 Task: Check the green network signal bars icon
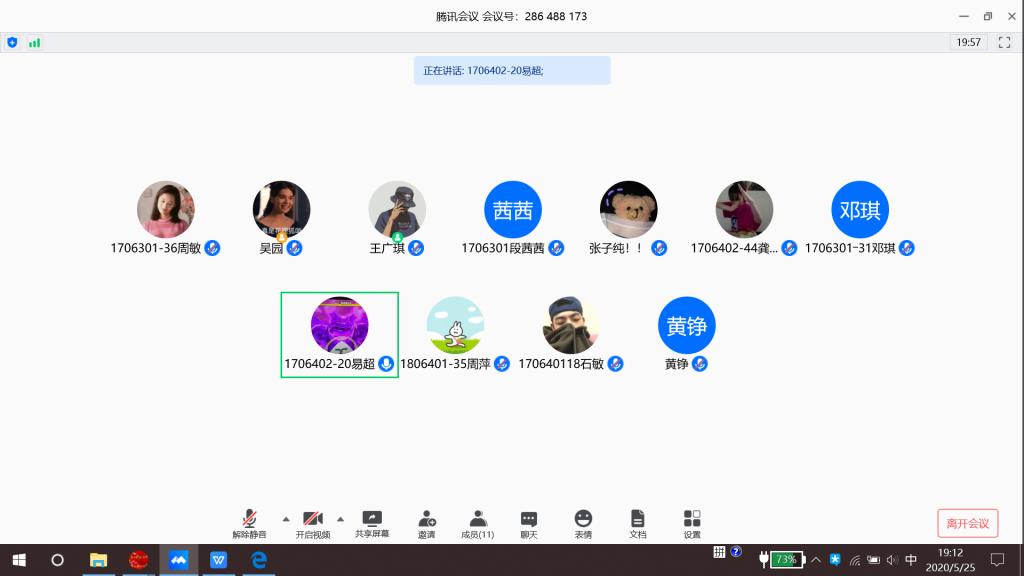(x=35, y=42)
